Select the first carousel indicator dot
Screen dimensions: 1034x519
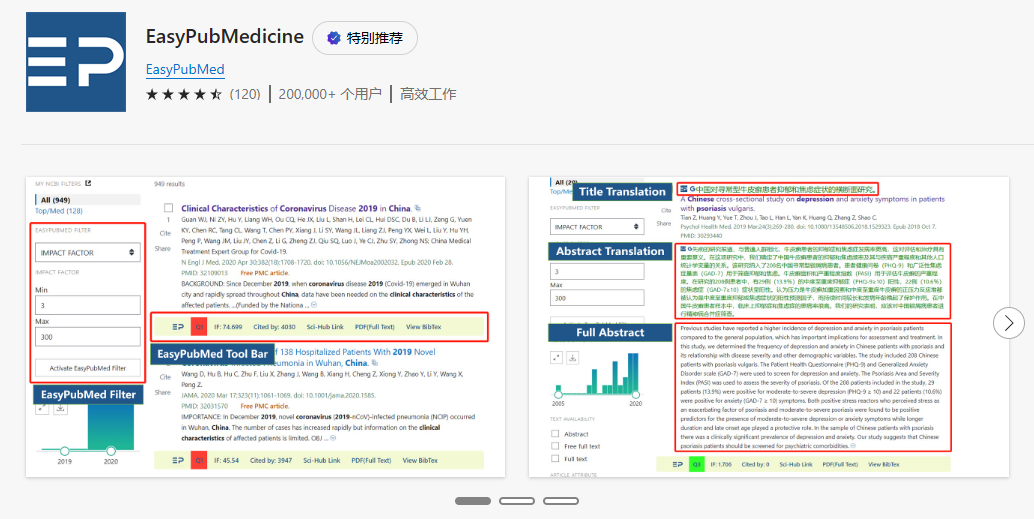(473, 501)
